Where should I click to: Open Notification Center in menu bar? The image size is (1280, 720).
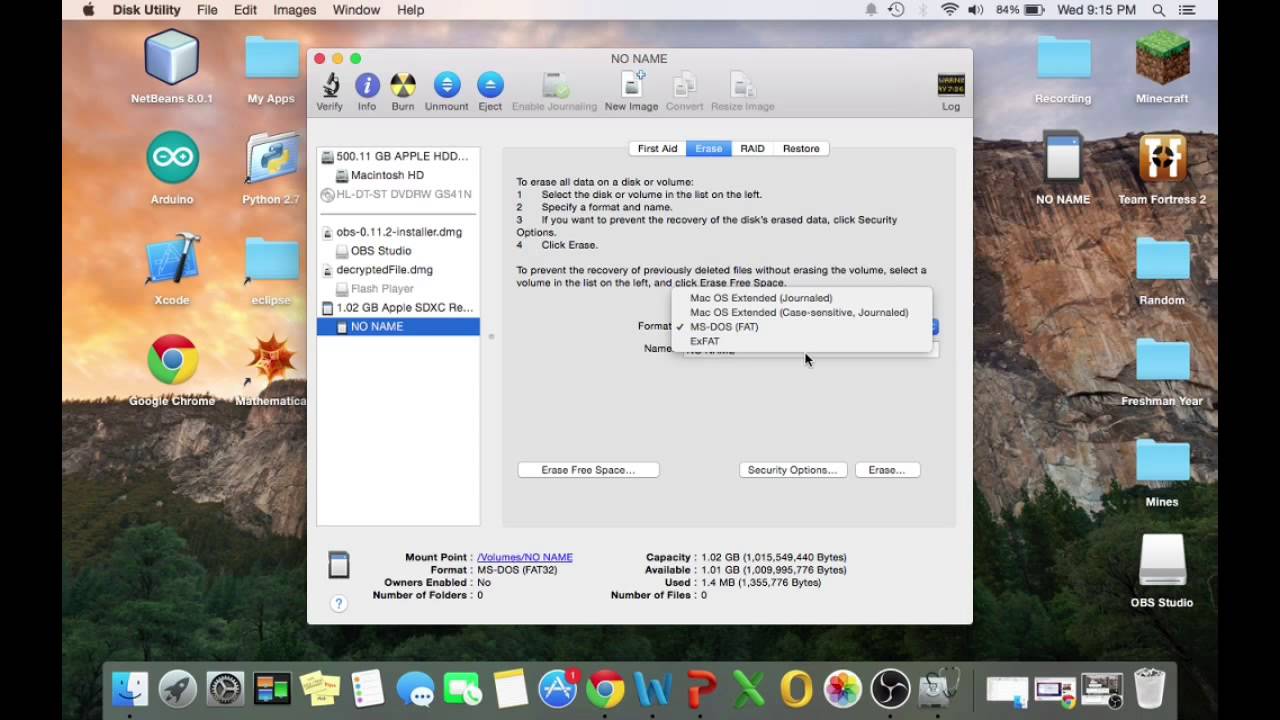coord(1189,10)
